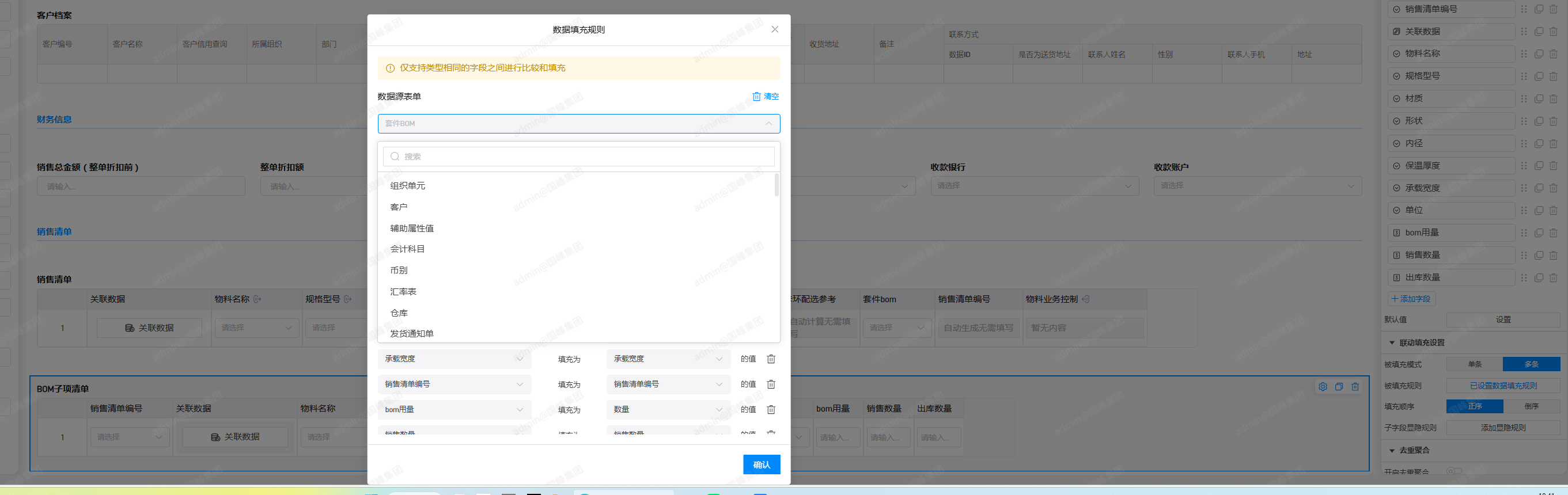The image size is (1568, 495).
Task: Select 单条 fill mode
Action: coord(1474,364)
